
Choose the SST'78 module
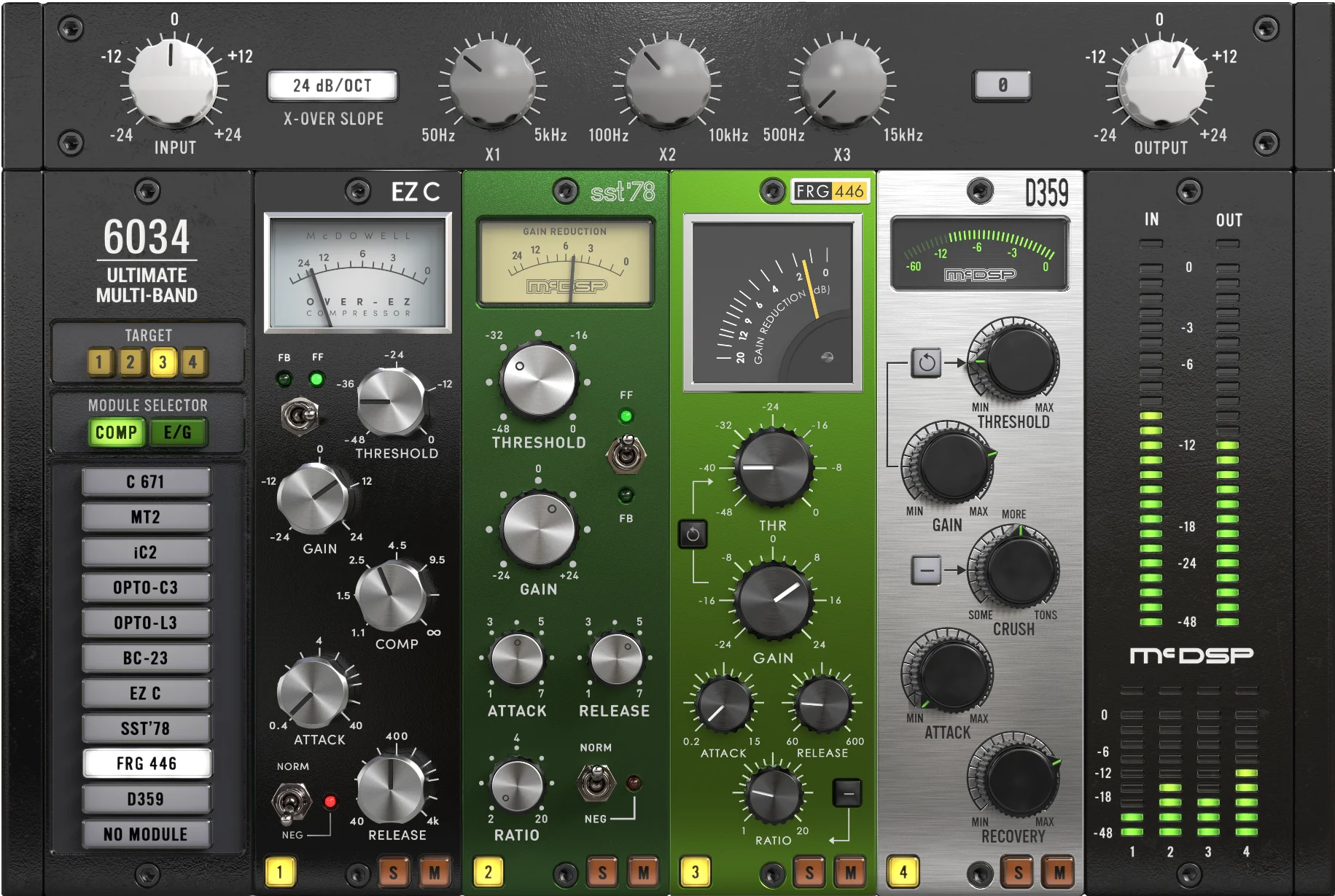tap(147, 728)
